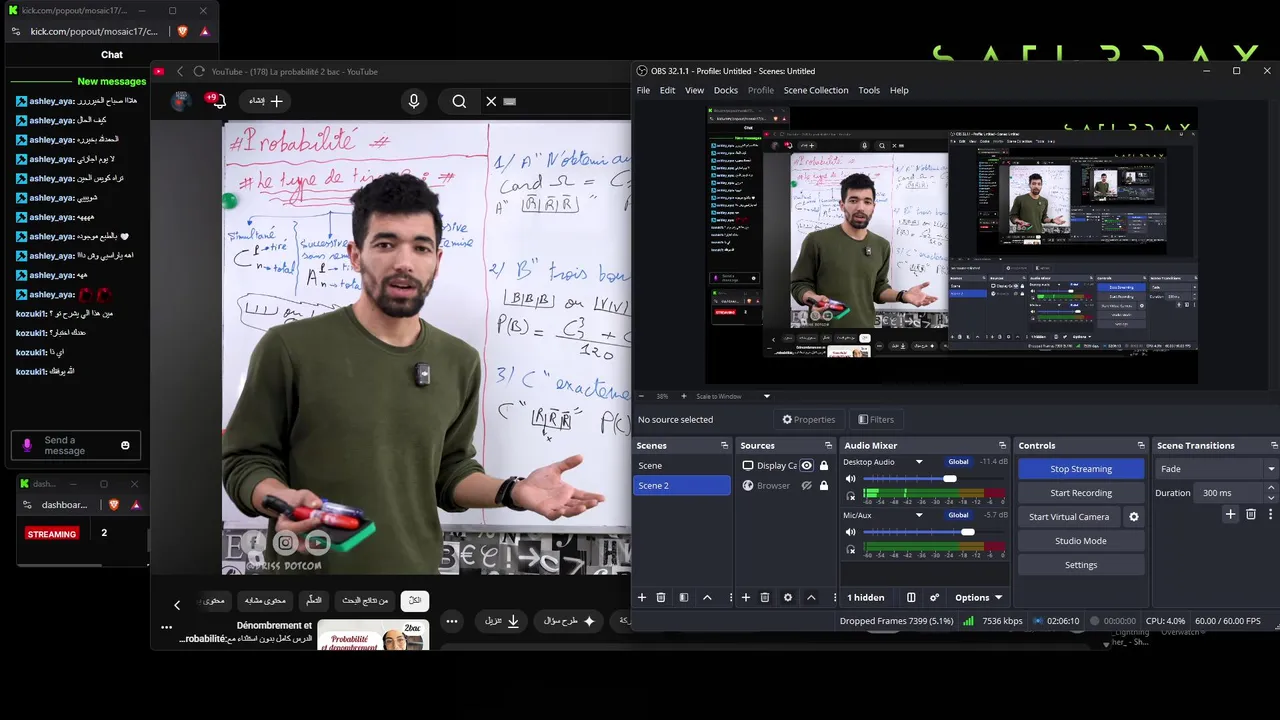Open advanced audio properties gears icon
This screenshot has height=720, width=1280.
[x=934, y=597]
